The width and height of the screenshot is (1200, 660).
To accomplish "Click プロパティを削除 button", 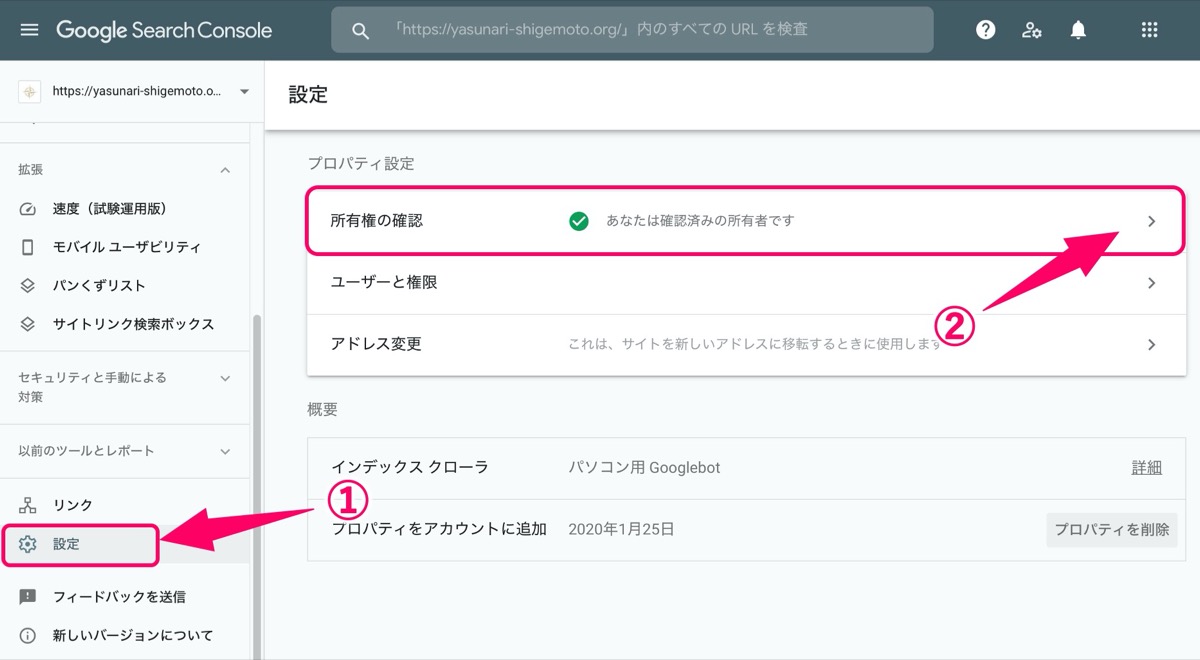I will point(1112,530).
